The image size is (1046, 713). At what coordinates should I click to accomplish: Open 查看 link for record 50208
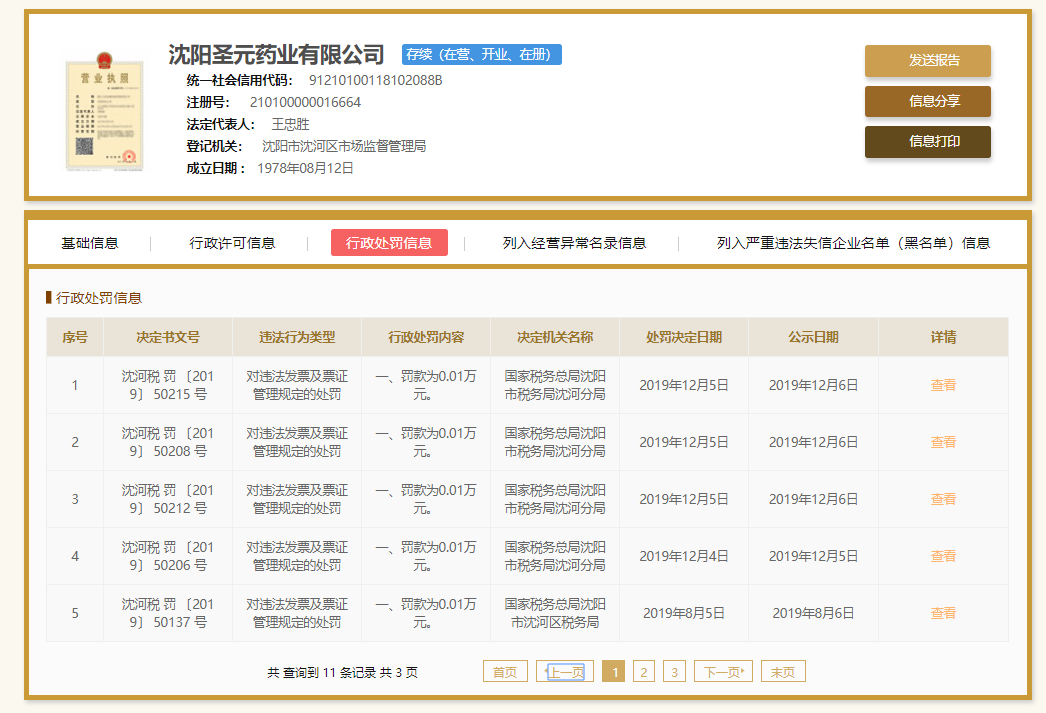(943, 442)
